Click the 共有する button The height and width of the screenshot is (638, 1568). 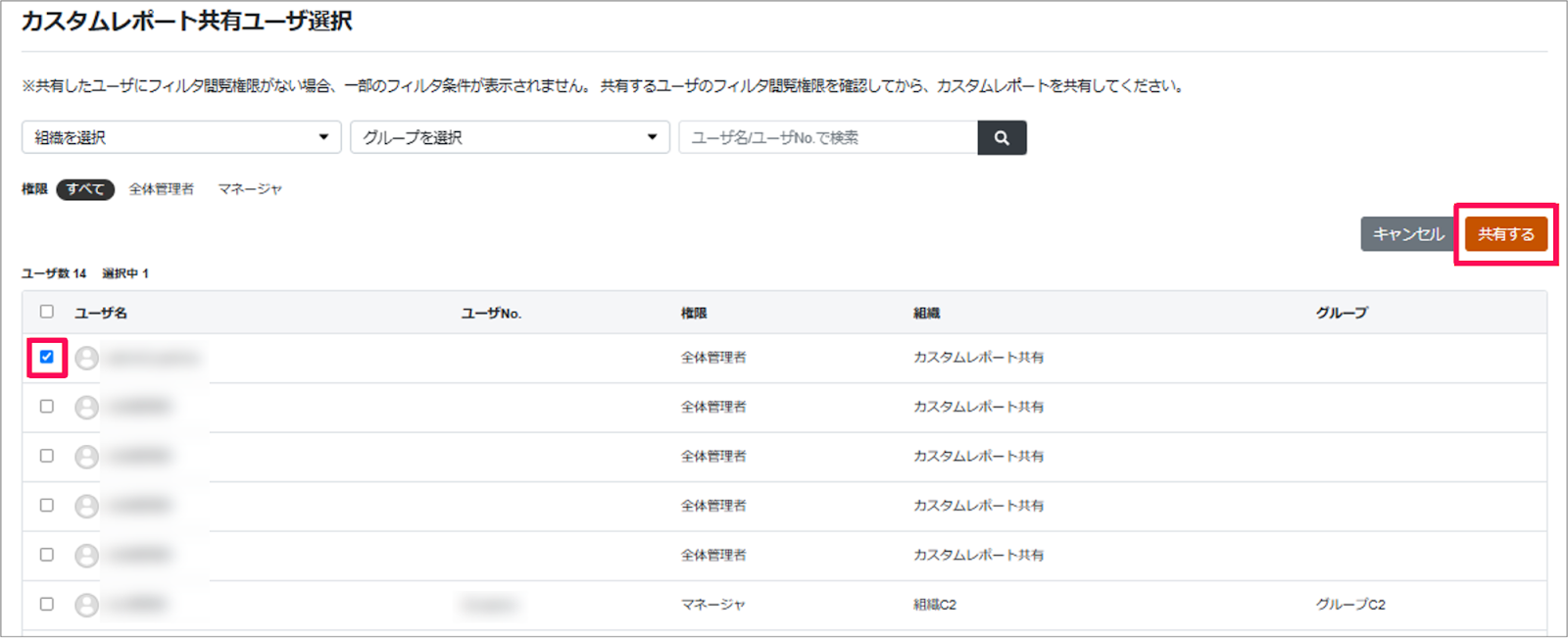[x=1506, y=234]
